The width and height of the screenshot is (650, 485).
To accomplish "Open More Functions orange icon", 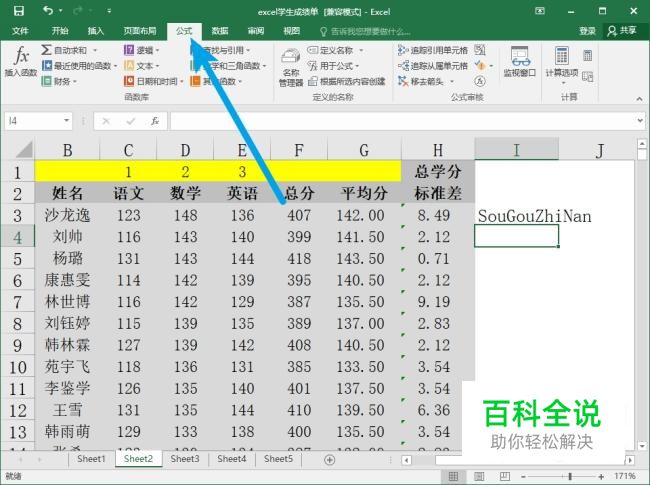I will point(195,81).
